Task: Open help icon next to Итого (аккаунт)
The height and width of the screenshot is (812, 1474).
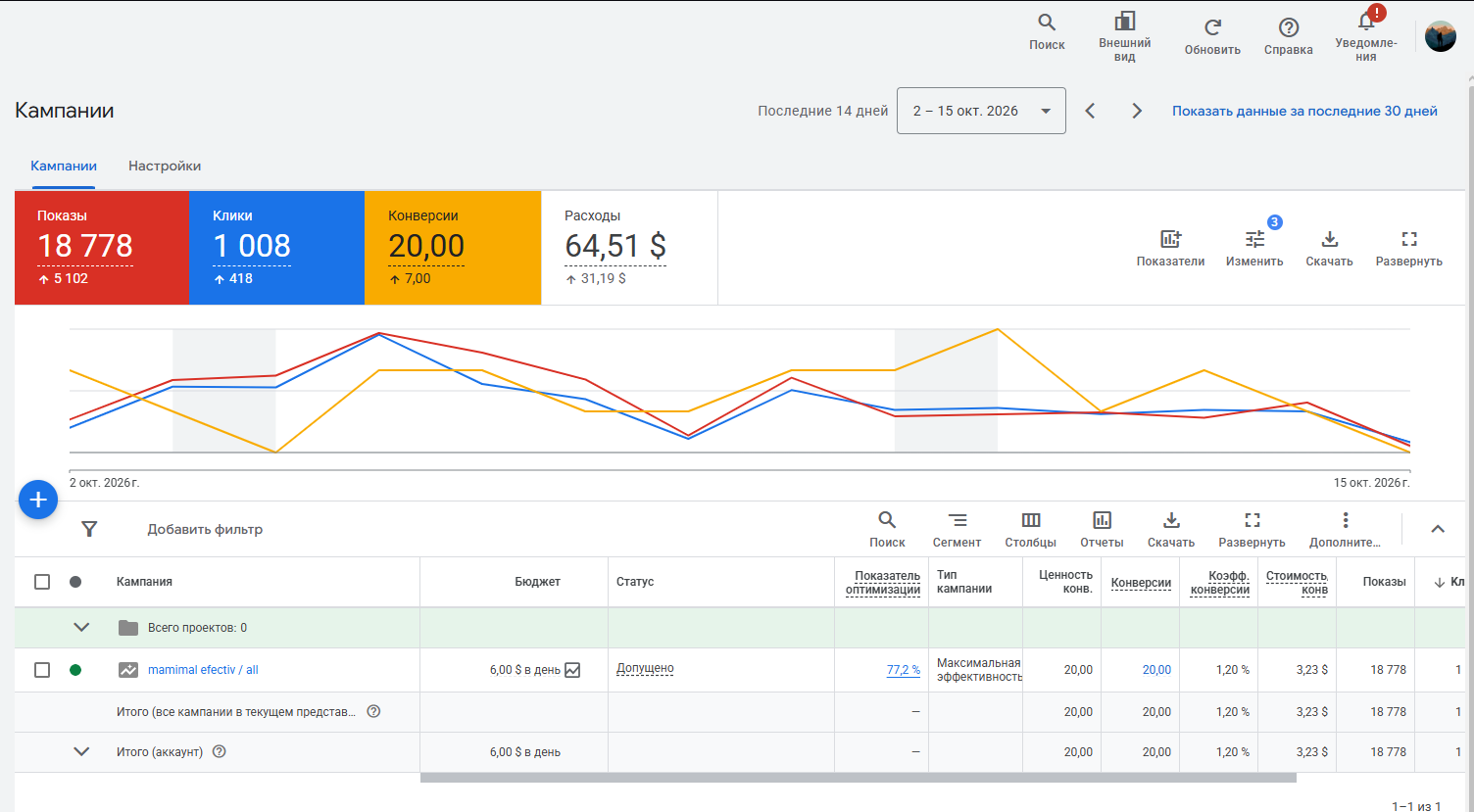Action: [220, 751]
